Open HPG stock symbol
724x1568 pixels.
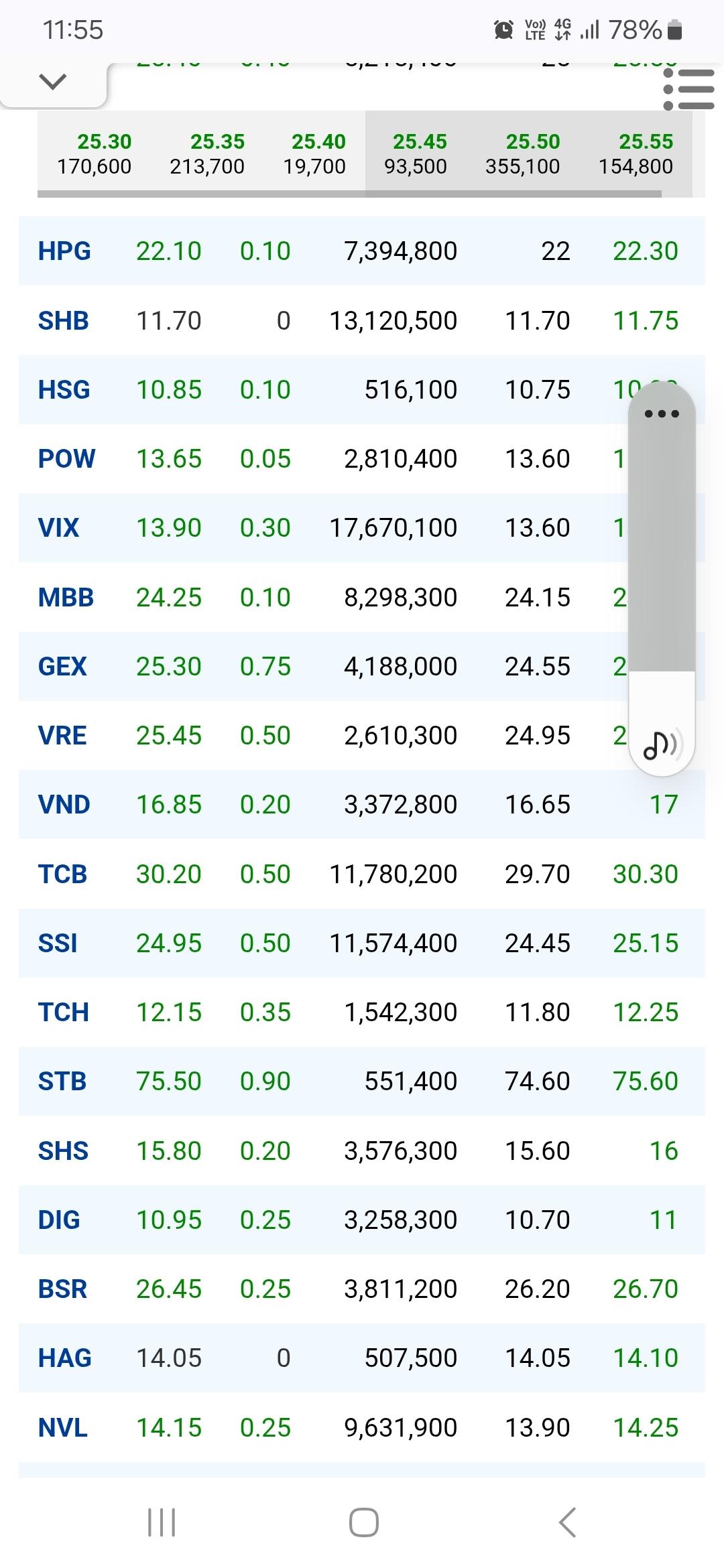(64, 251)
